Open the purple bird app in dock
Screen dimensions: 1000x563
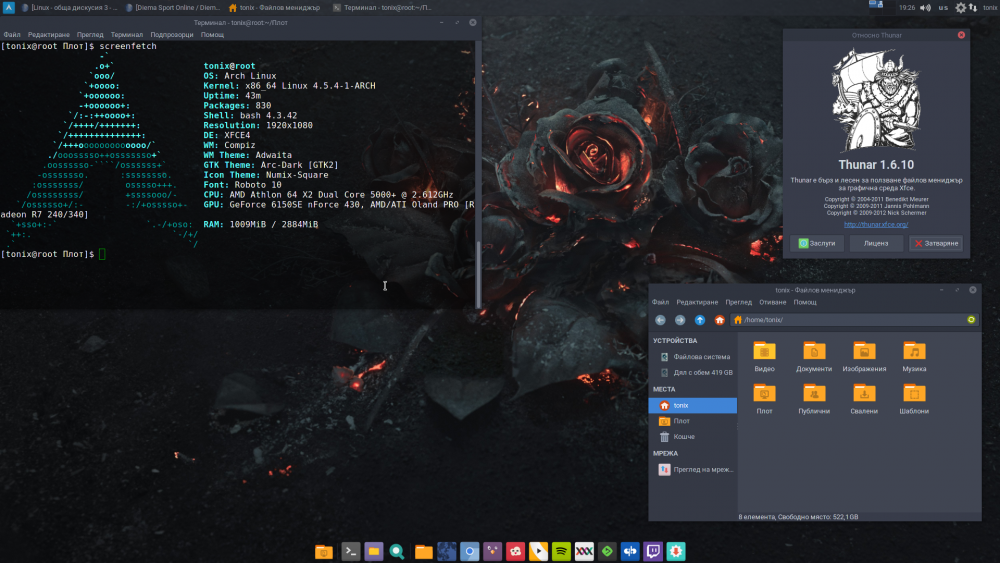click(x=492, y=552)
